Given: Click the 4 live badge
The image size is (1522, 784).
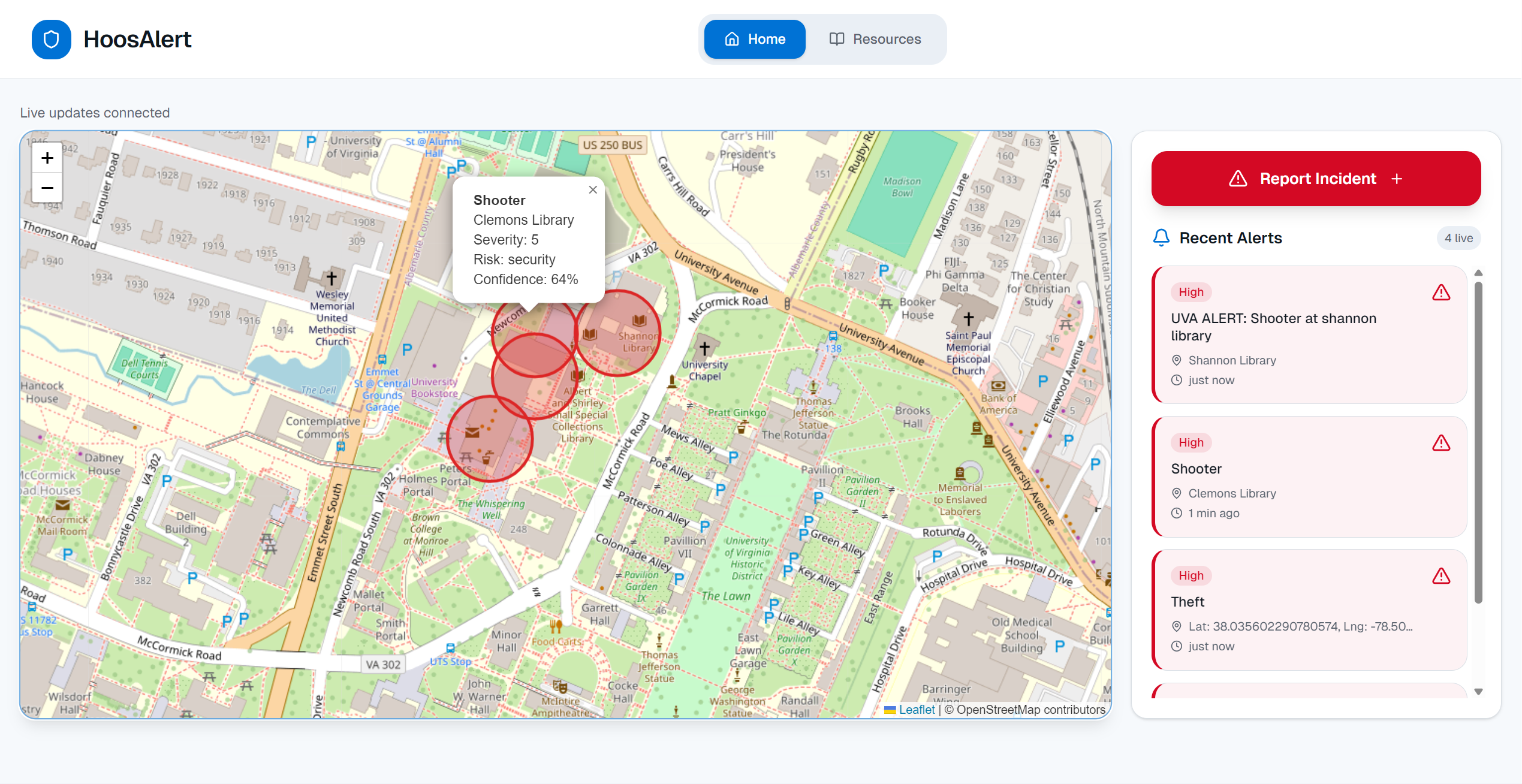Looking at the screenshot, I should pyautogui.click(x=1458, y=238).
